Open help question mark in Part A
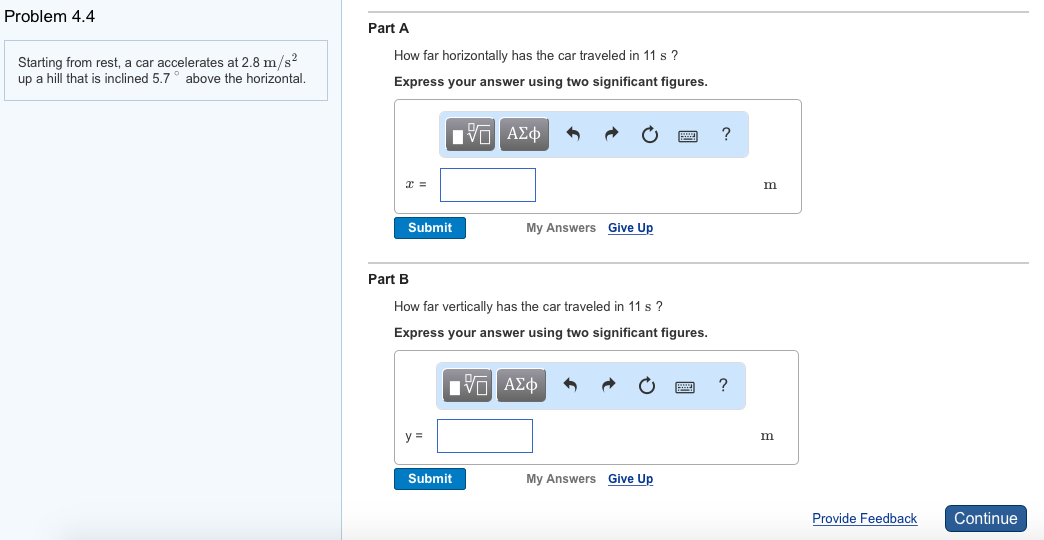 pos(726,134)
